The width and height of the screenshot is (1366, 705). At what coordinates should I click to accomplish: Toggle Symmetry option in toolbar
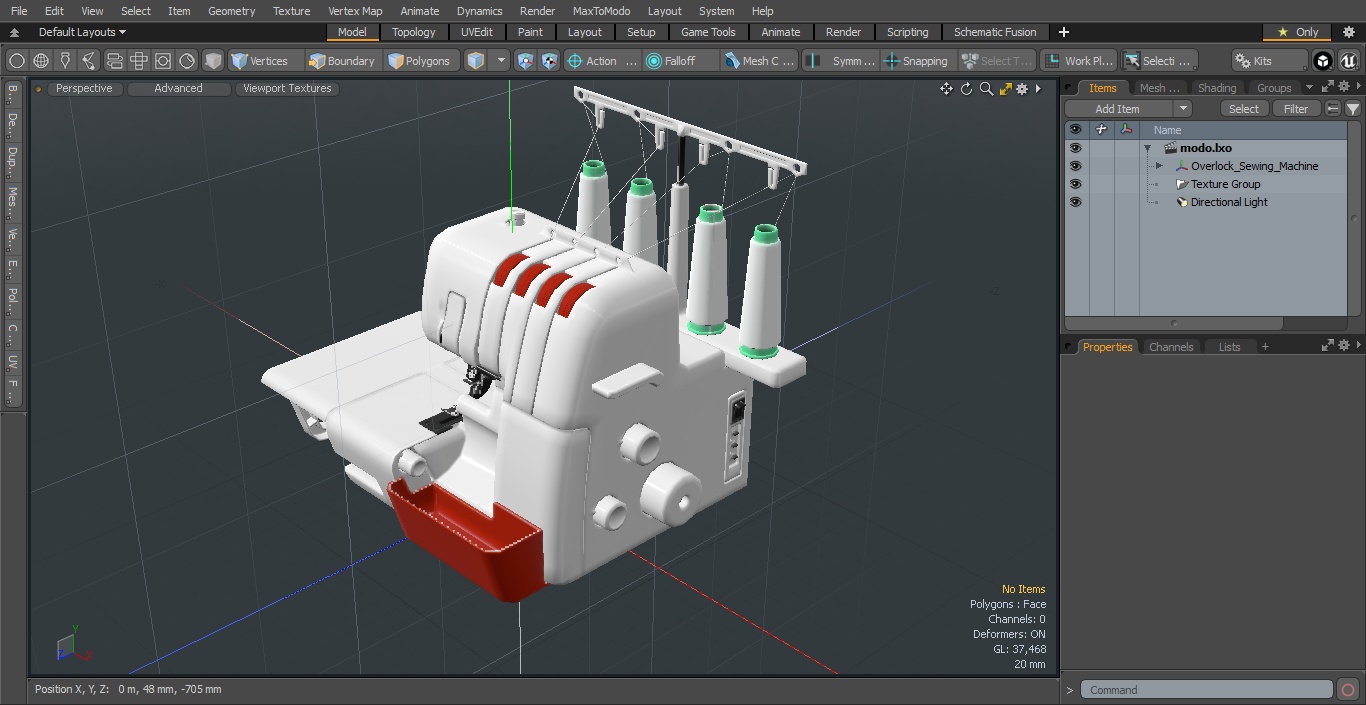pyautogui.click(x=841, y=61)
